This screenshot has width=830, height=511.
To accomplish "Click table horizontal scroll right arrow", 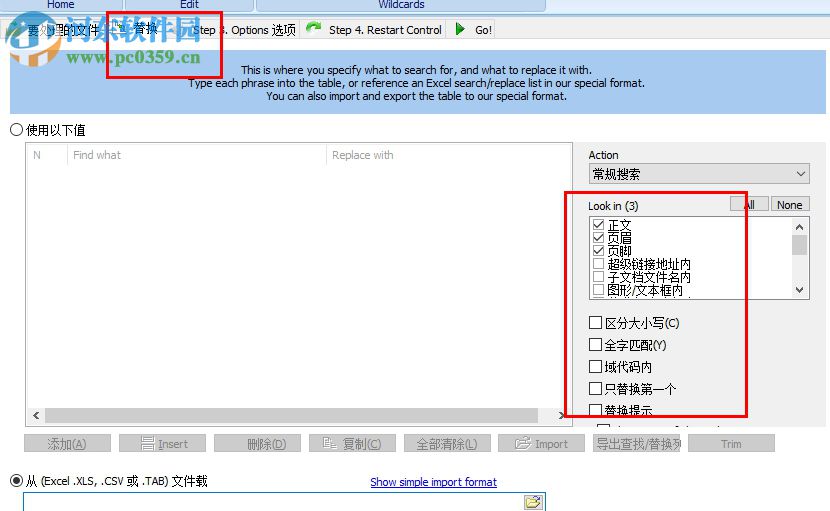I will point(561,416).
